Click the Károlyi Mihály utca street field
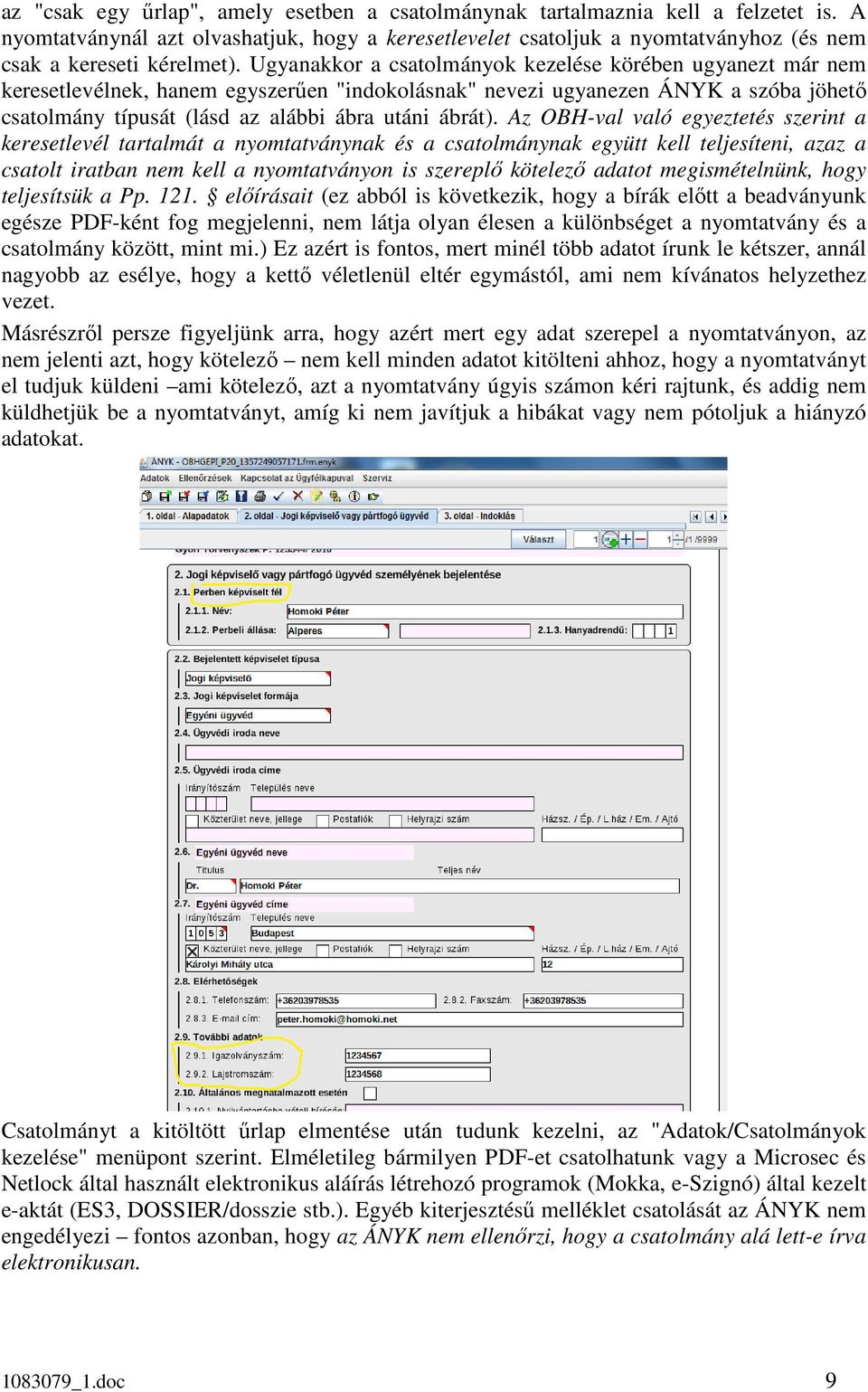 (x=359, y=964)
